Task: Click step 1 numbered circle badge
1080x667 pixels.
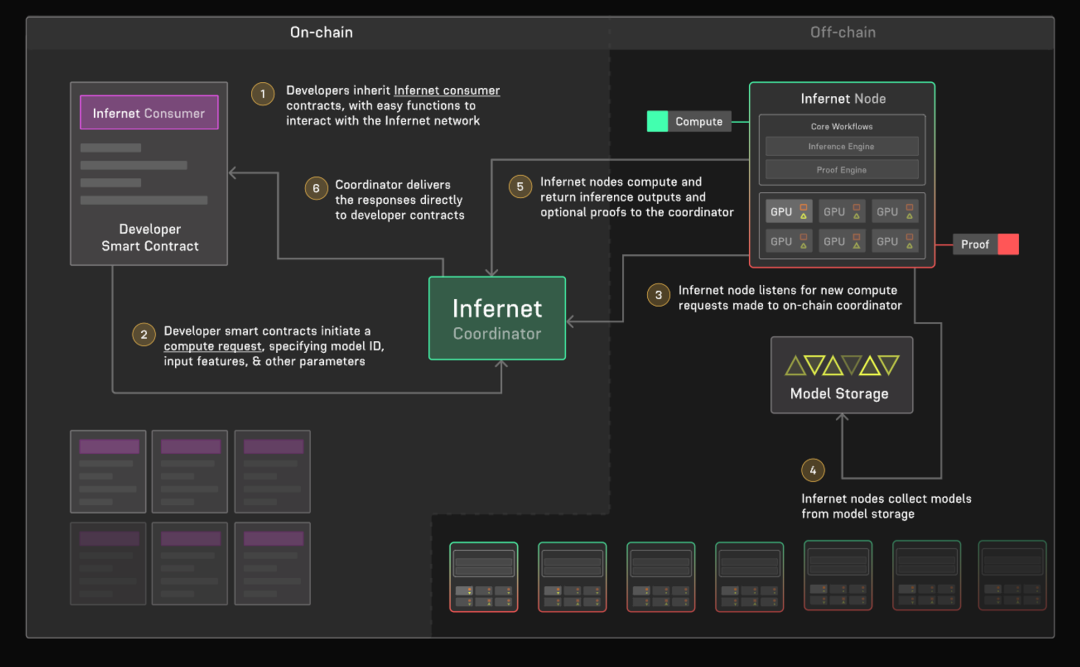Action: click(x=262, y=93)
